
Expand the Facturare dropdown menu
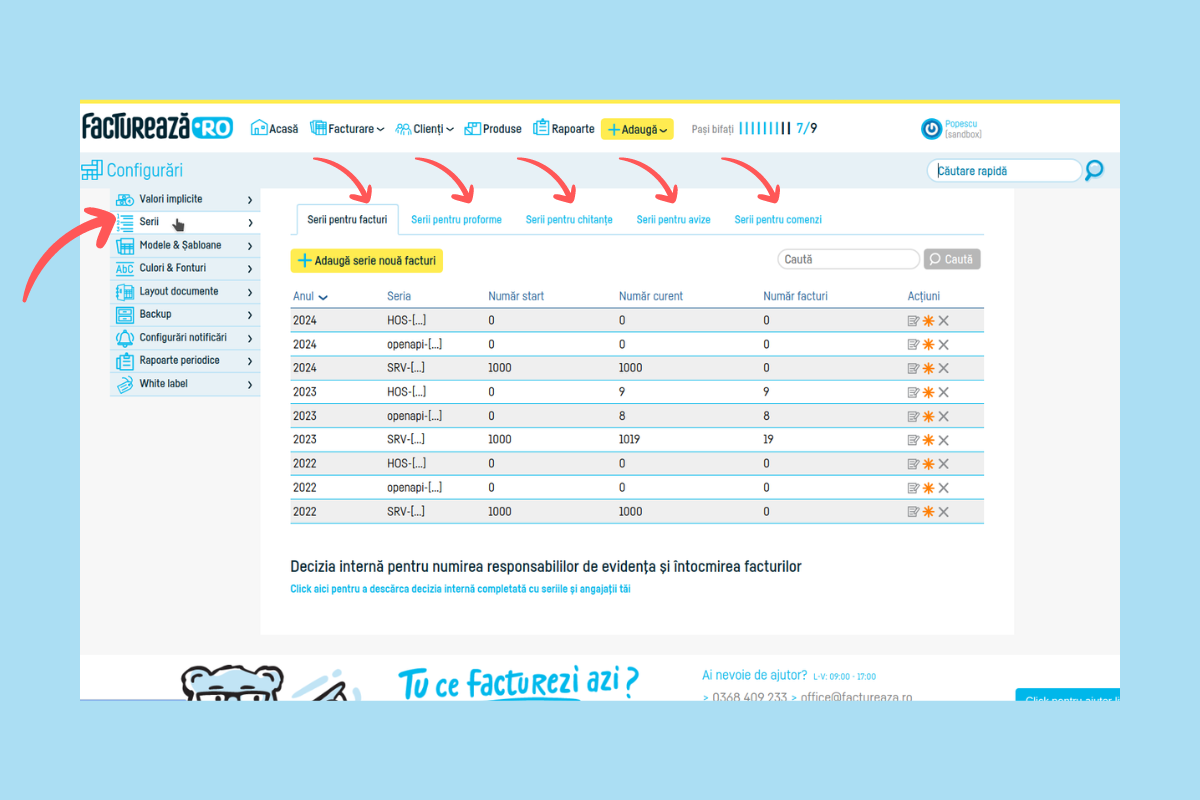click(x=347, y=129)
